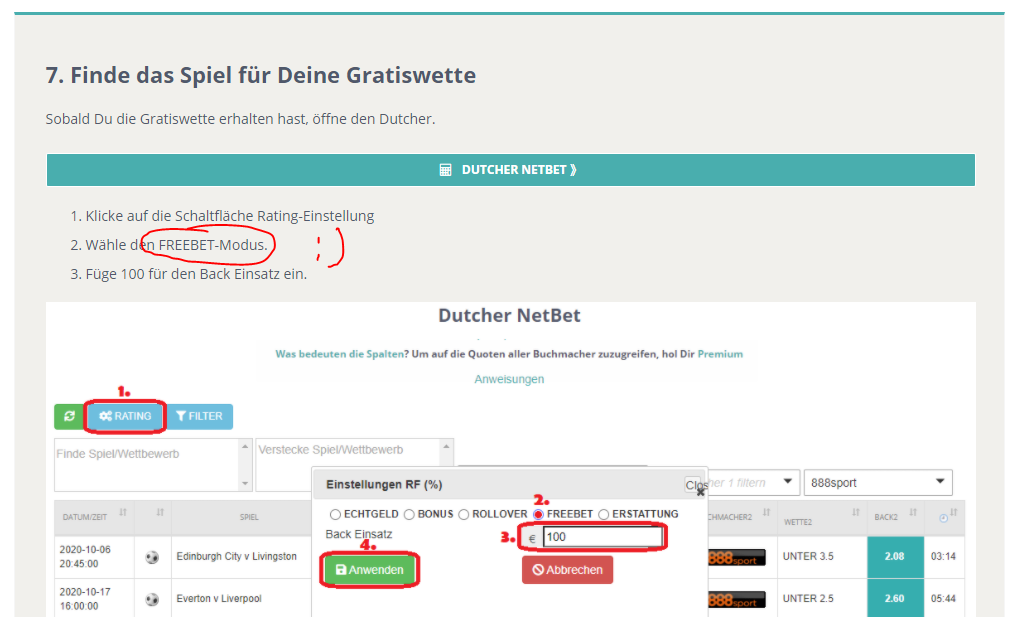Click the 05:44 time cell

coord(944,599)
